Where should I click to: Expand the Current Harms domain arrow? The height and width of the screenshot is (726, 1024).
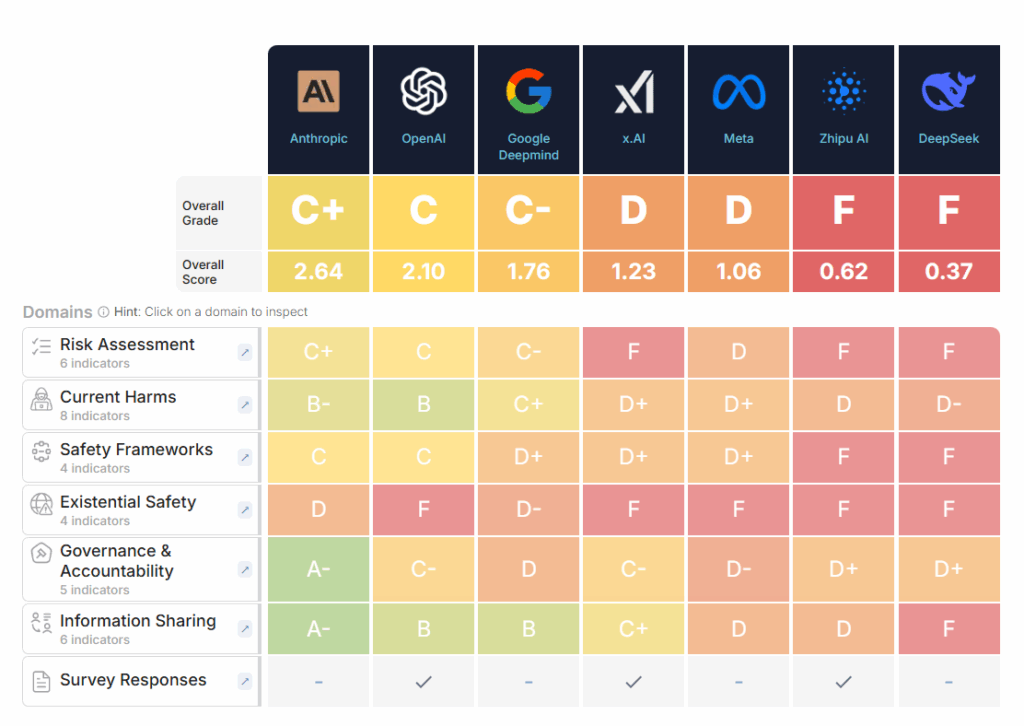point(245,405)
